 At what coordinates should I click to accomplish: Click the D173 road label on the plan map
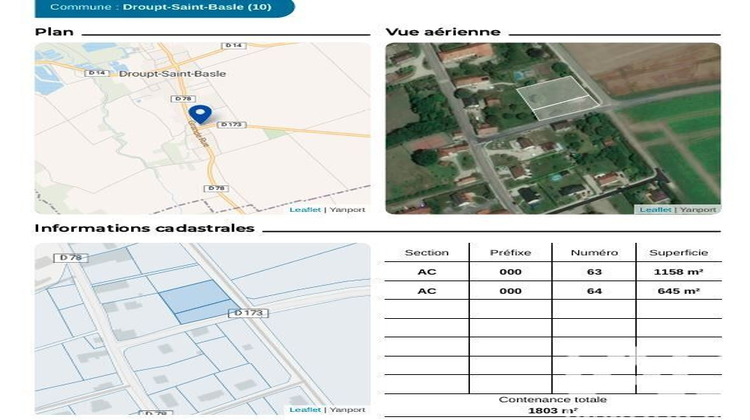232,124
